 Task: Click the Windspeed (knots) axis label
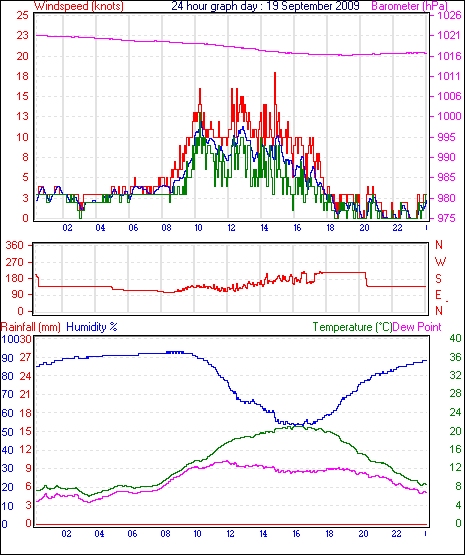coord(79,6)
